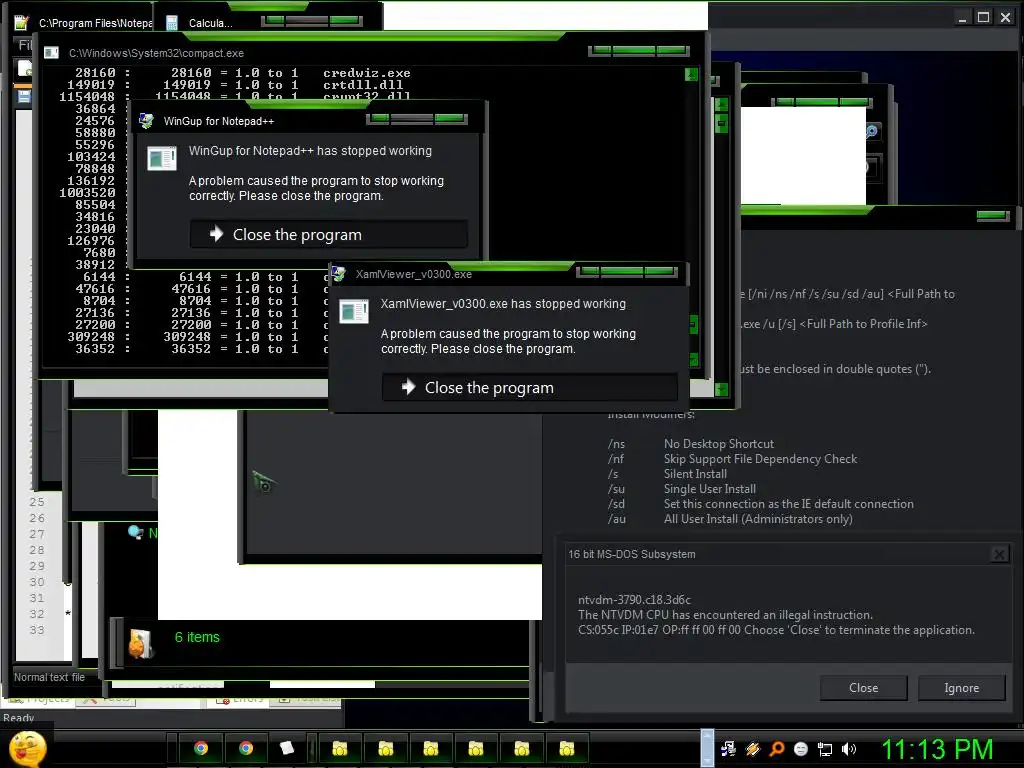Click the XamlViewer_v0300.exe title bar icon
This screenshot has height=768, width=1024.
tap(338, 274)
